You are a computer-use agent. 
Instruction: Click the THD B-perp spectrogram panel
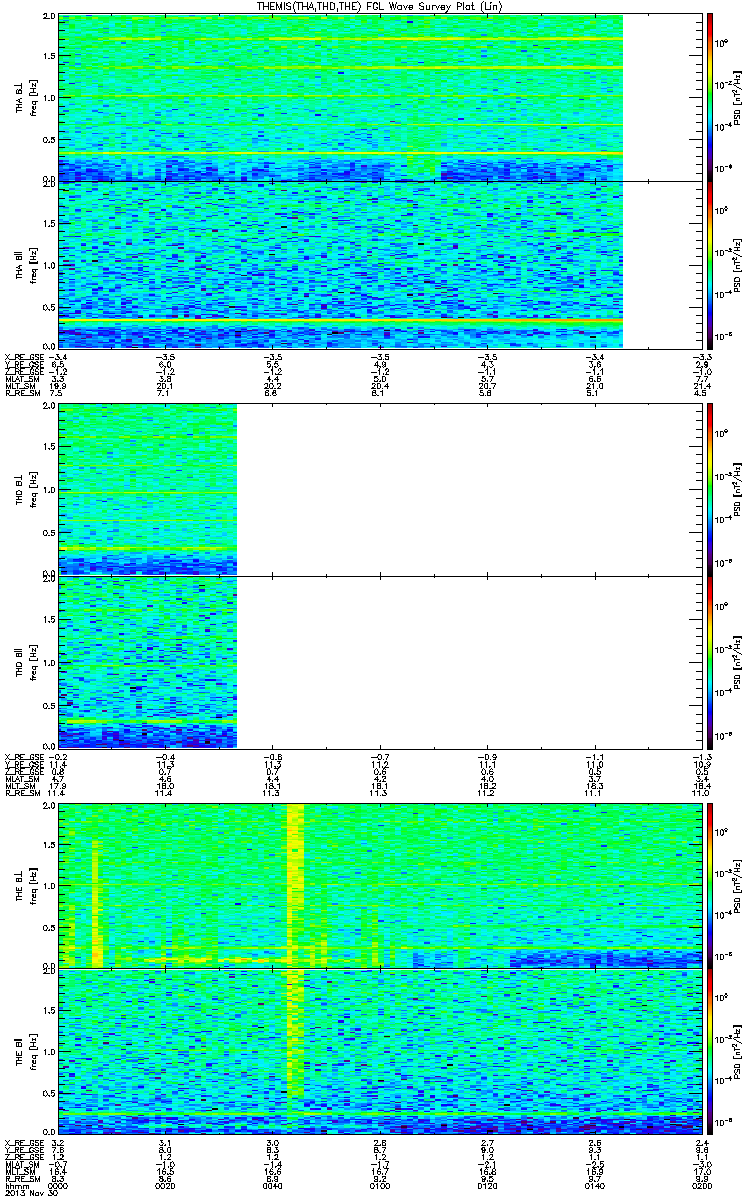tap(378, 490)
